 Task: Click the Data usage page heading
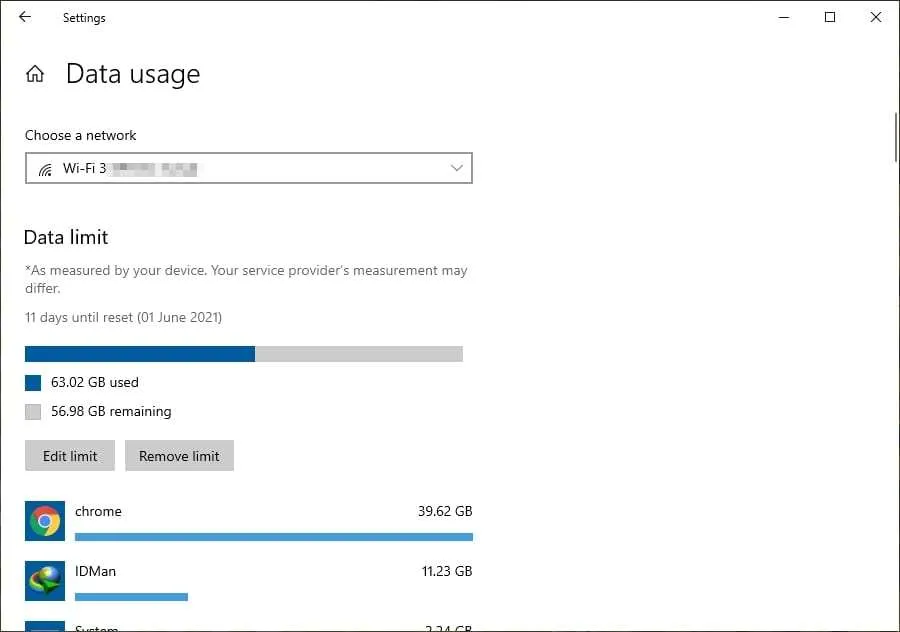[x=133, y=74]
